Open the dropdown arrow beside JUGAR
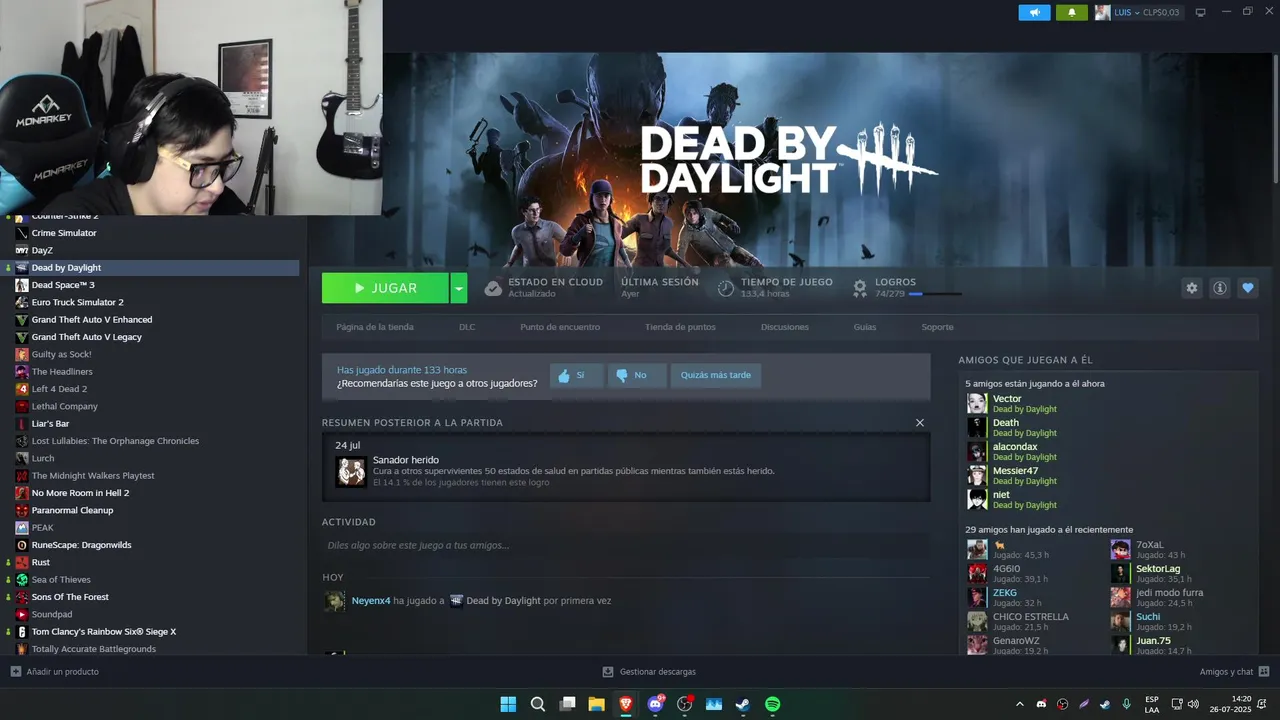 pos(459,288)
